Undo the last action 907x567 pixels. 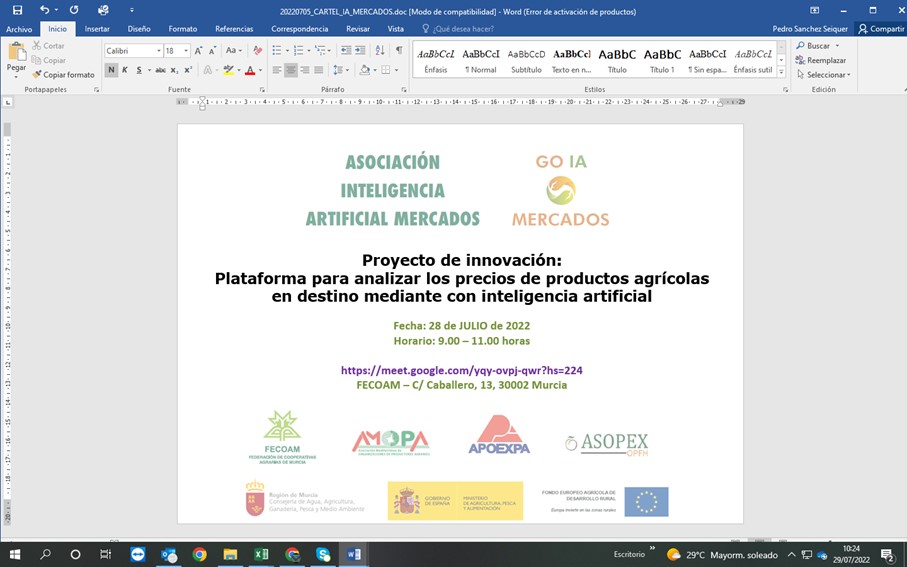click(x=45, y=10)
